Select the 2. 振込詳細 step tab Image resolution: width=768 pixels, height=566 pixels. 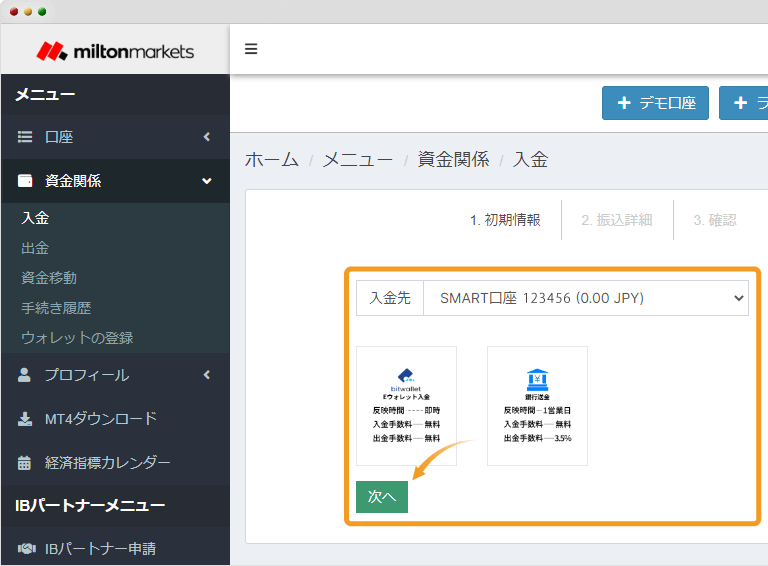tap(617, 220)
